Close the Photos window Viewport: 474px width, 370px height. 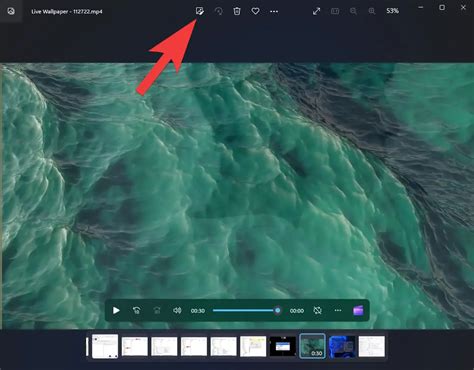point(463,8)
